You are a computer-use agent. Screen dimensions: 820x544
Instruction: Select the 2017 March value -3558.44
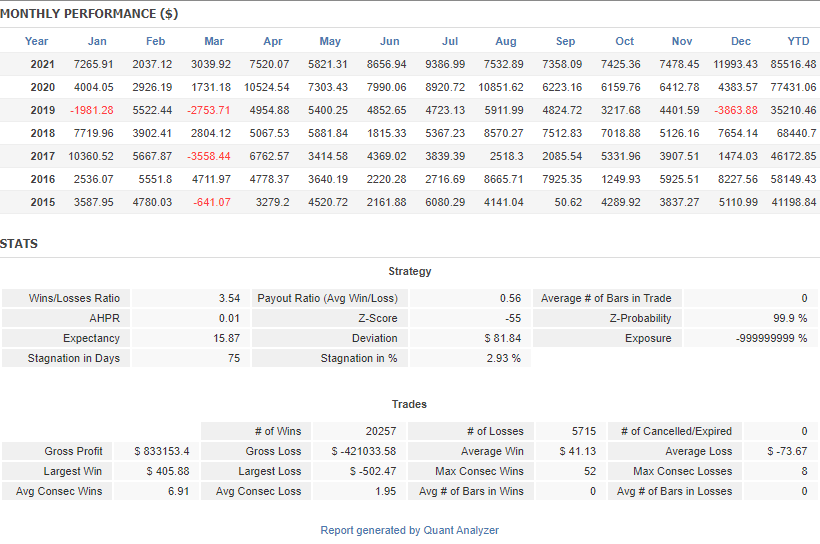coord(209,156)
